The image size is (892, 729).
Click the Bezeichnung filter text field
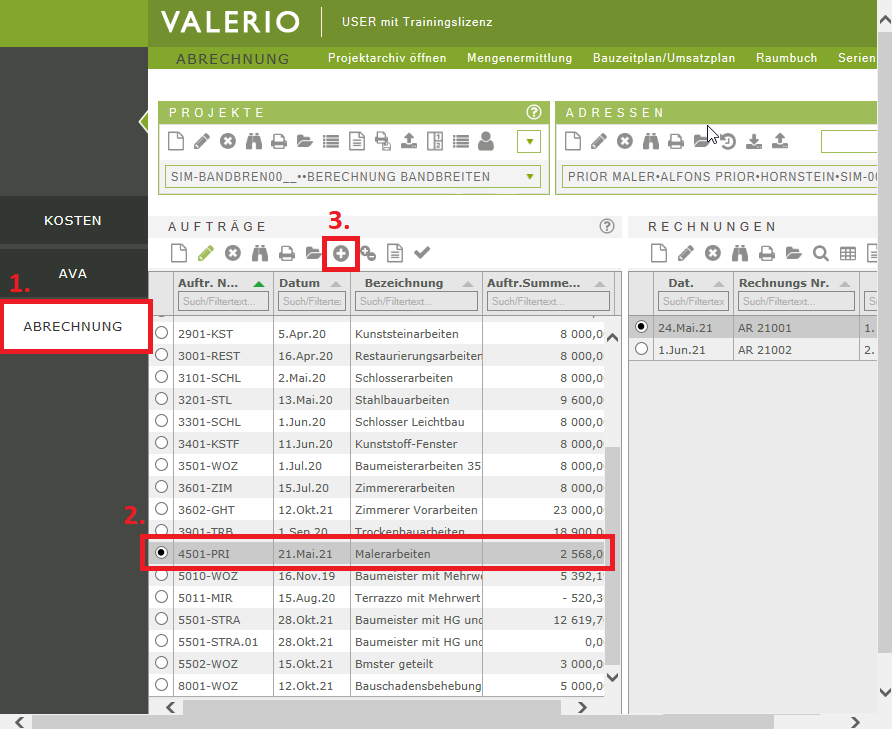coord(416,301)
